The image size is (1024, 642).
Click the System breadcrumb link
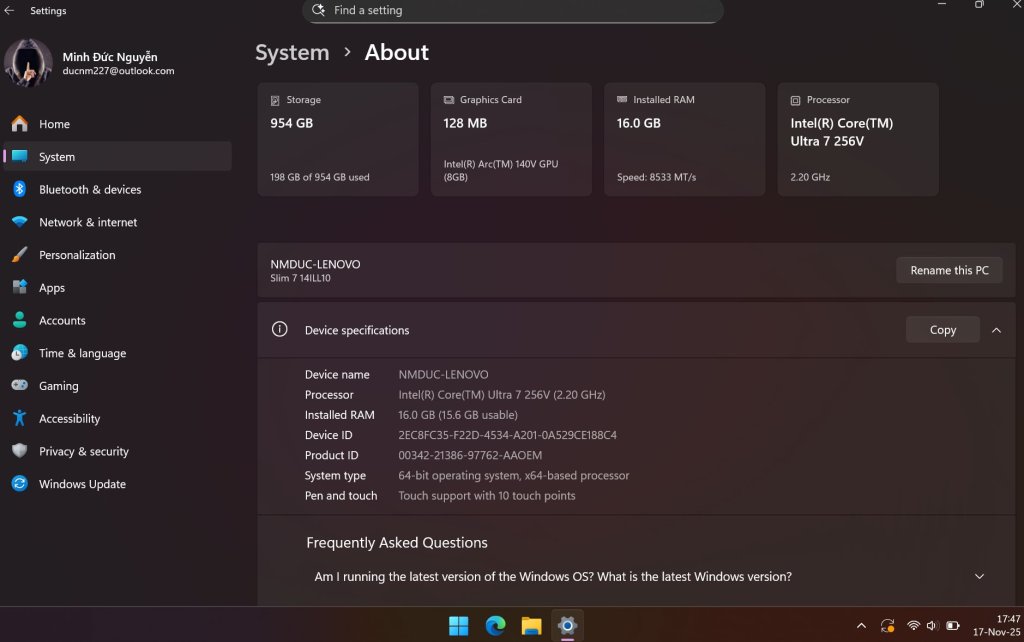tap(292, 53)
